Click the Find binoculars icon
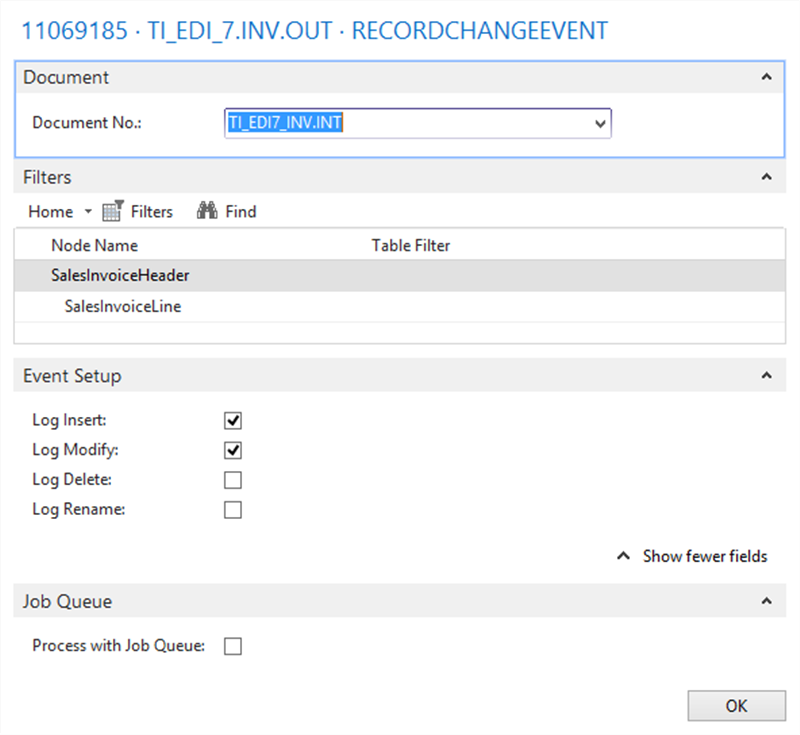Viewport: 800px width, 735px height. (207, 210)
